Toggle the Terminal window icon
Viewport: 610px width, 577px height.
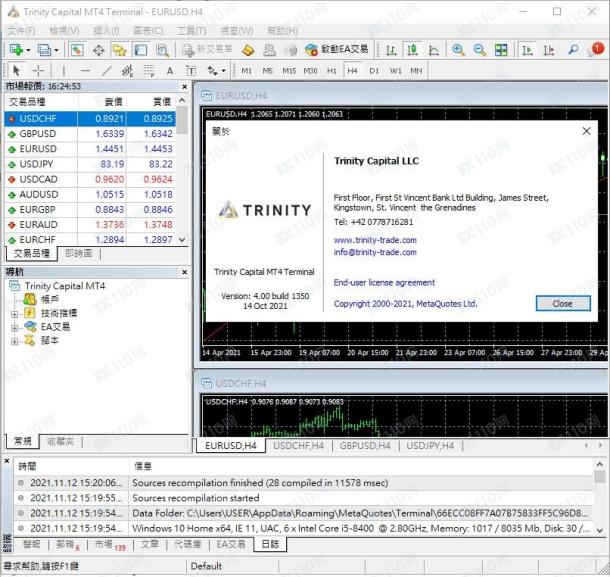tap(140, 50)
